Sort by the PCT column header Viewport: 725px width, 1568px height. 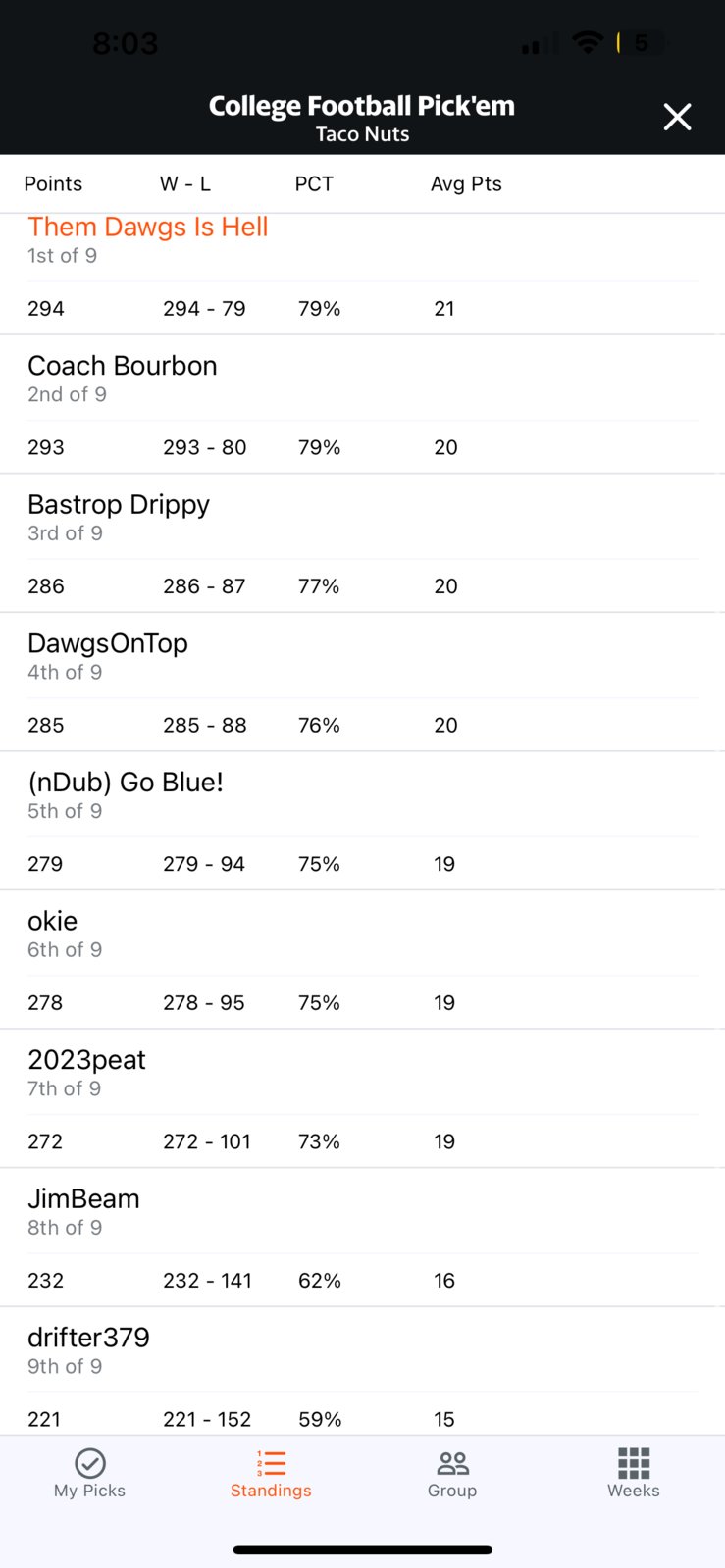[x=314, y=184]
